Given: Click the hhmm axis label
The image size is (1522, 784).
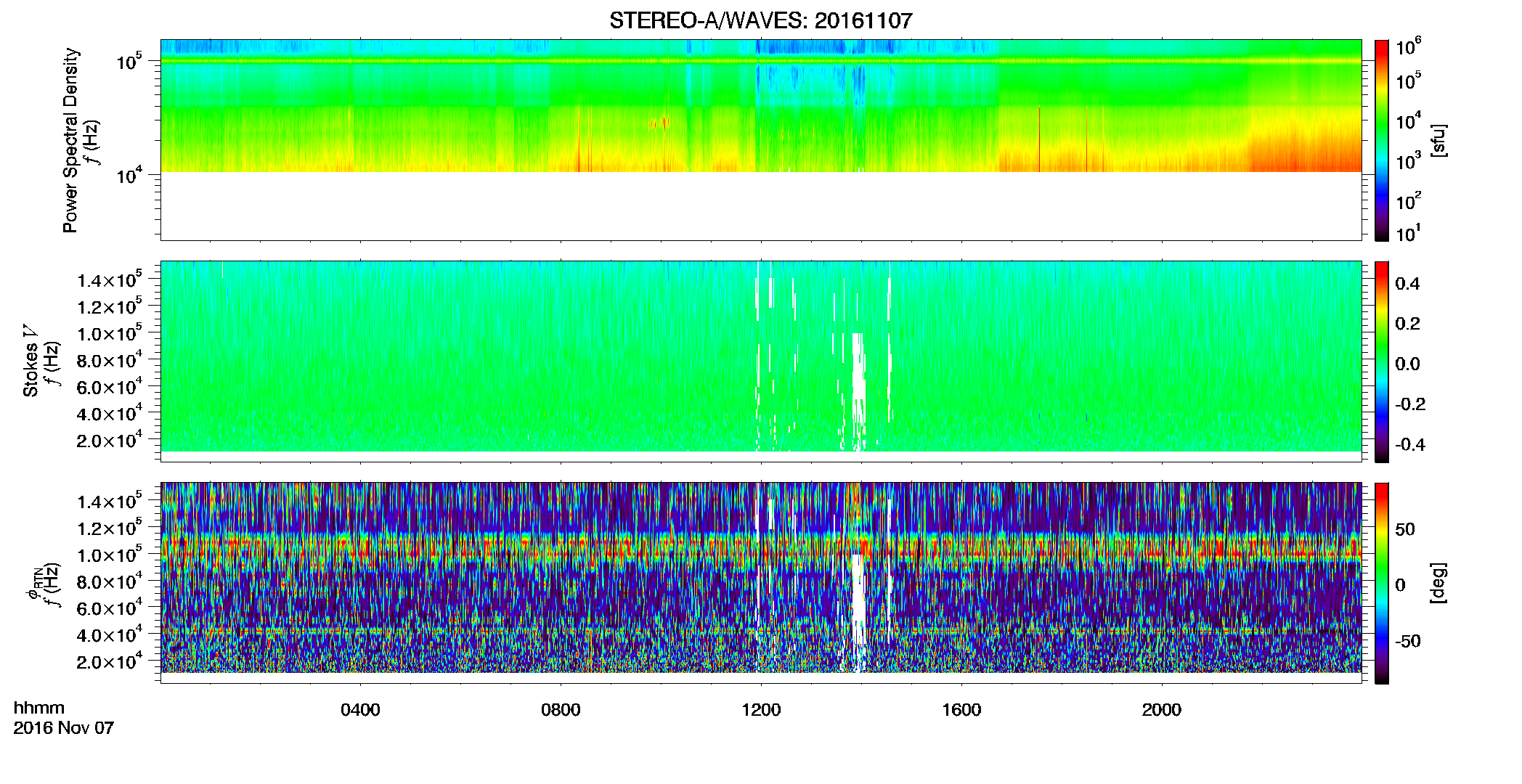Looking at the screenshot, I should (x=39, y=709).
